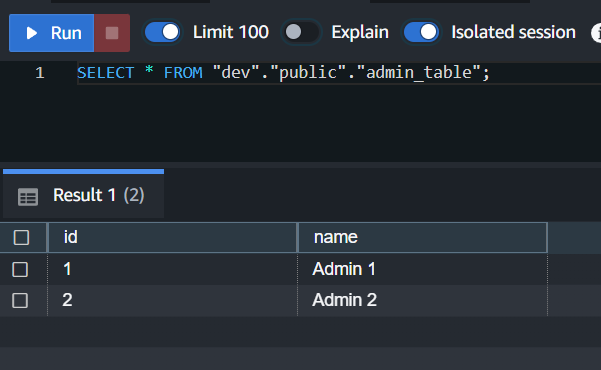This screenshot has width=601, height=370.
Task: Enable the Explain toggle
Action: 301,32
